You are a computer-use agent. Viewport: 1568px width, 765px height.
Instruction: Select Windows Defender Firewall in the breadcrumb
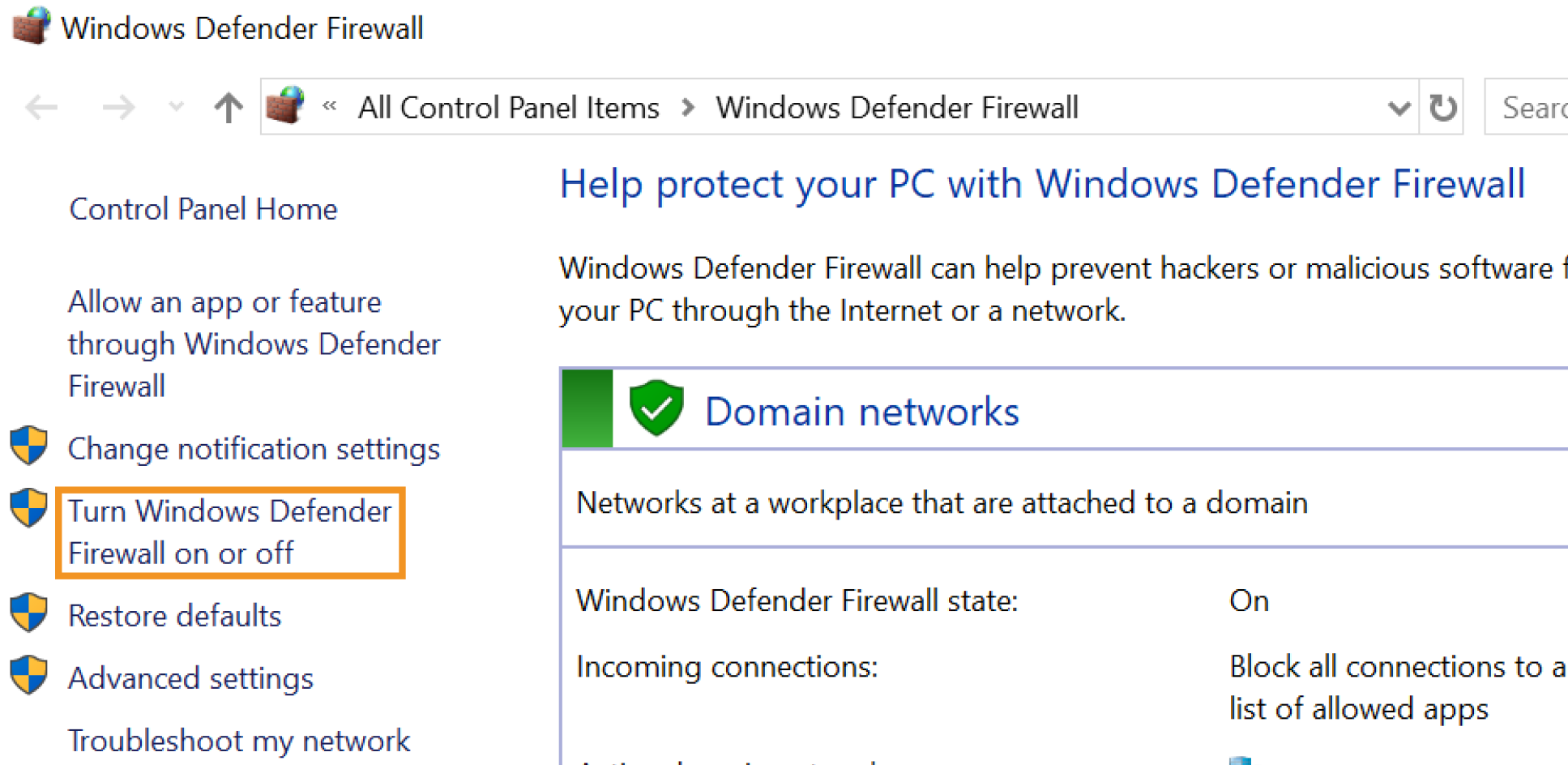click(896, 106)
